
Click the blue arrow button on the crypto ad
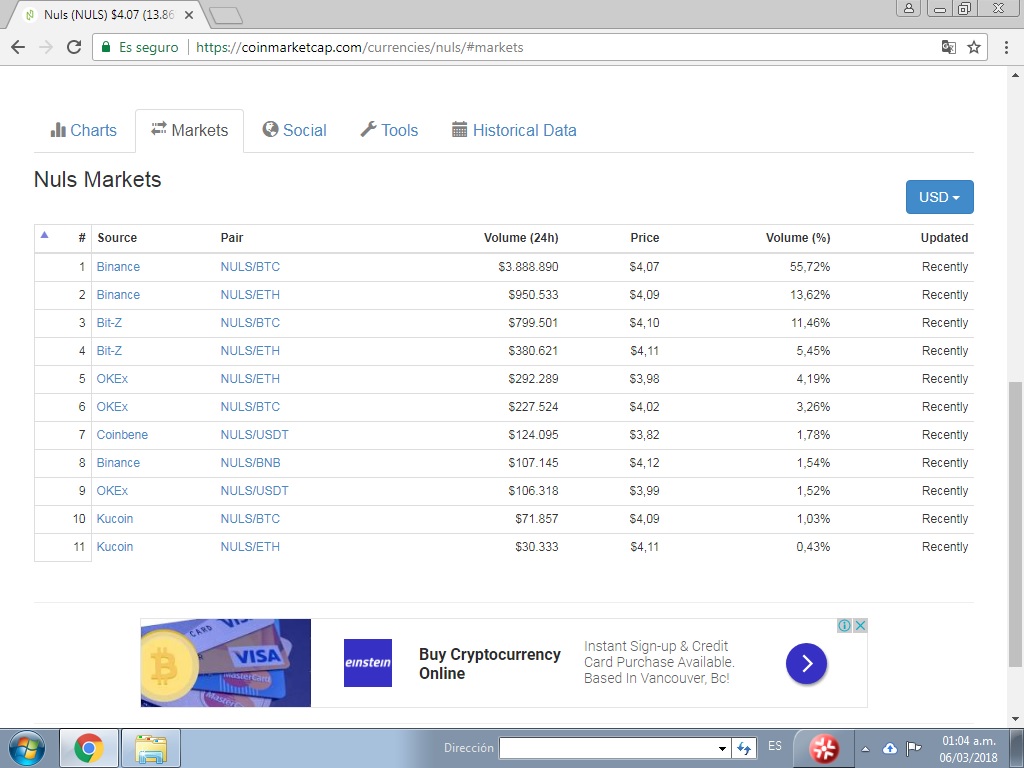[806, 663]
